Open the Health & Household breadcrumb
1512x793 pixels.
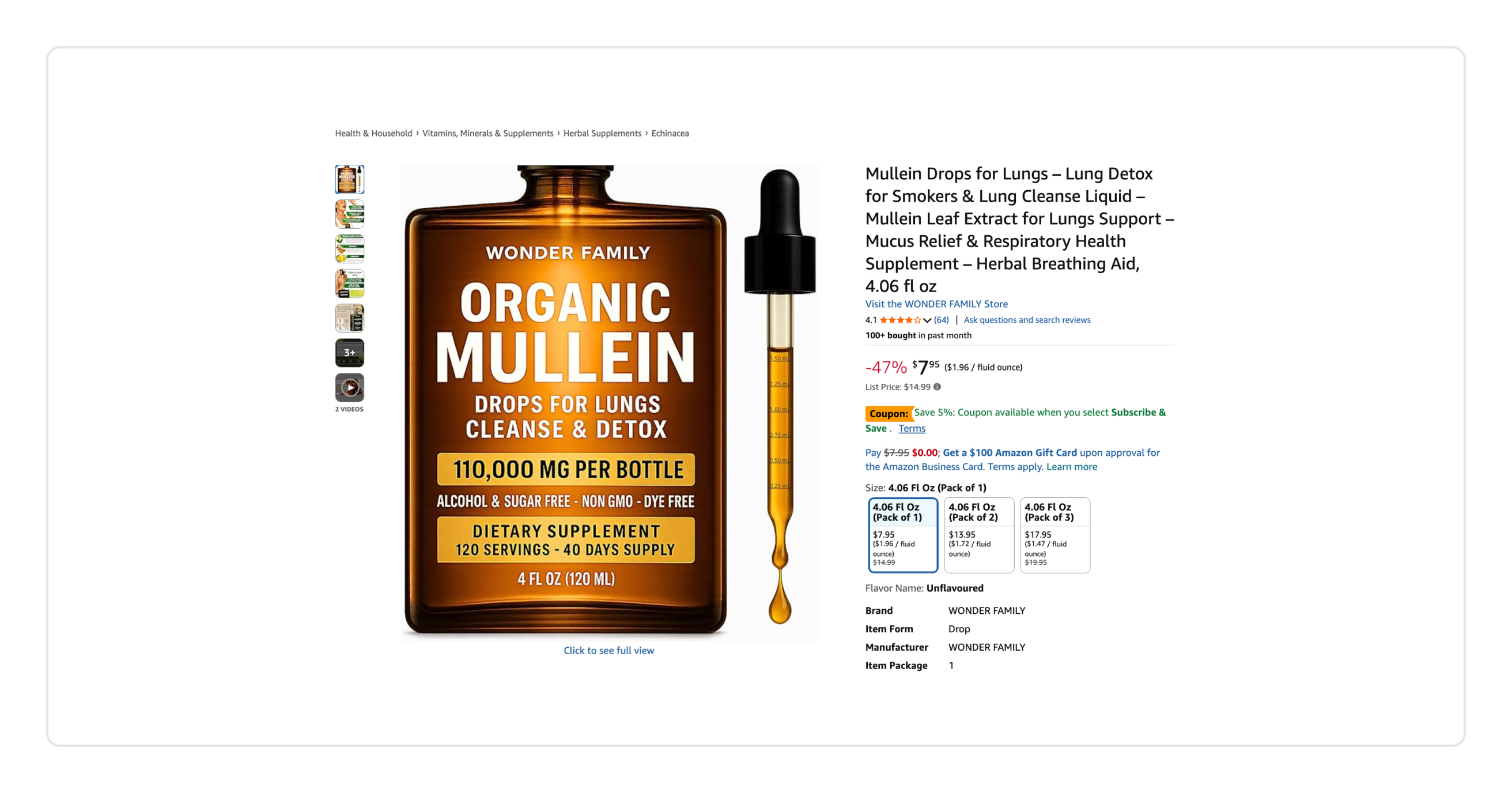[374, 133]
